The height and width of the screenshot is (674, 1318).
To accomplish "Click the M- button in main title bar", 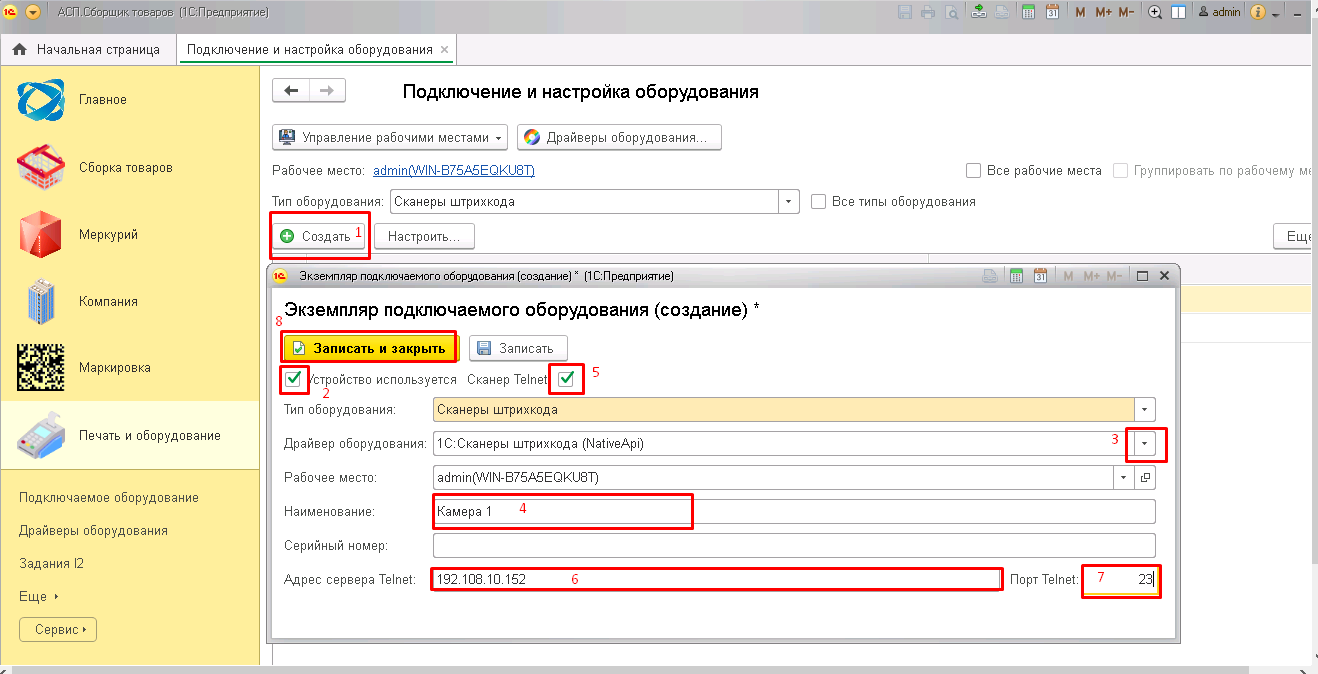I will [x=1126, y=12].
